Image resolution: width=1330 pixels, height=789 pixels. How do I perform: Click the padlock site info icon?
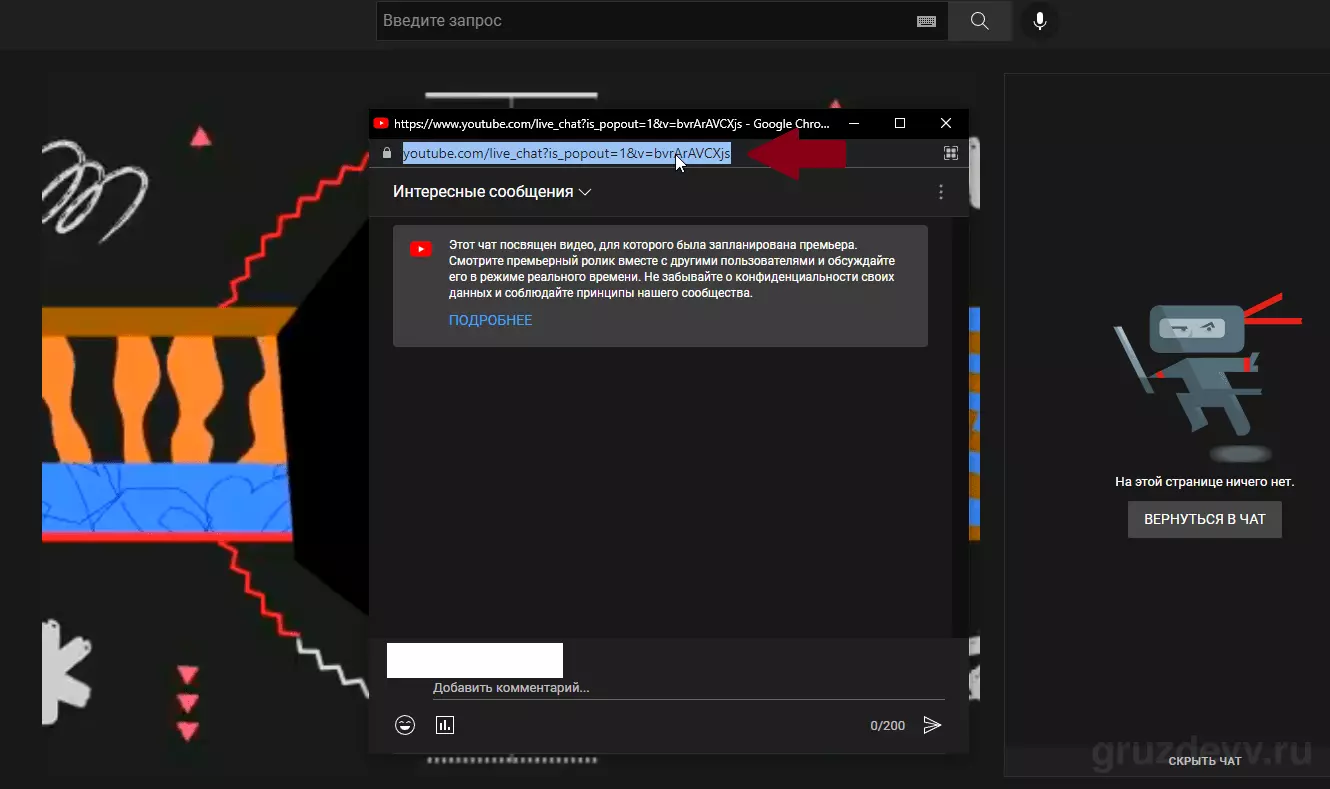click(x=386, y=153)
